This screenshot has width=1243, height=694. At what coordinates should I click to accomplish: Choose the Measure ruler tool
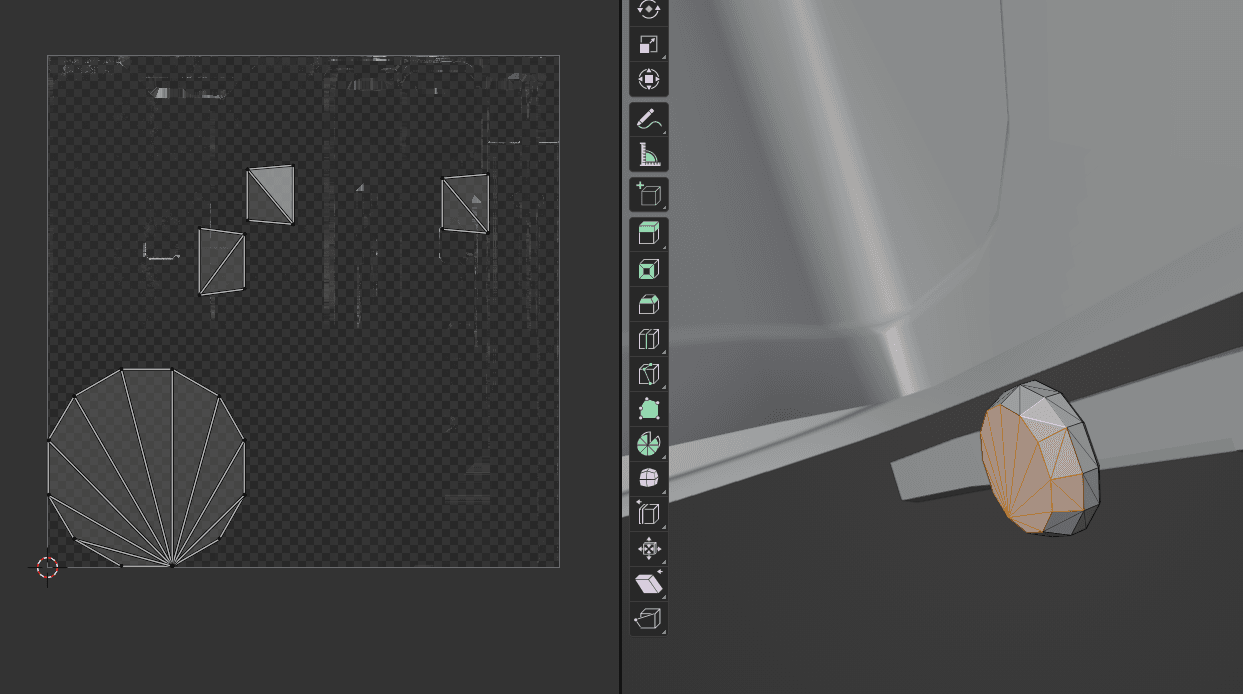tap(649, 155)
